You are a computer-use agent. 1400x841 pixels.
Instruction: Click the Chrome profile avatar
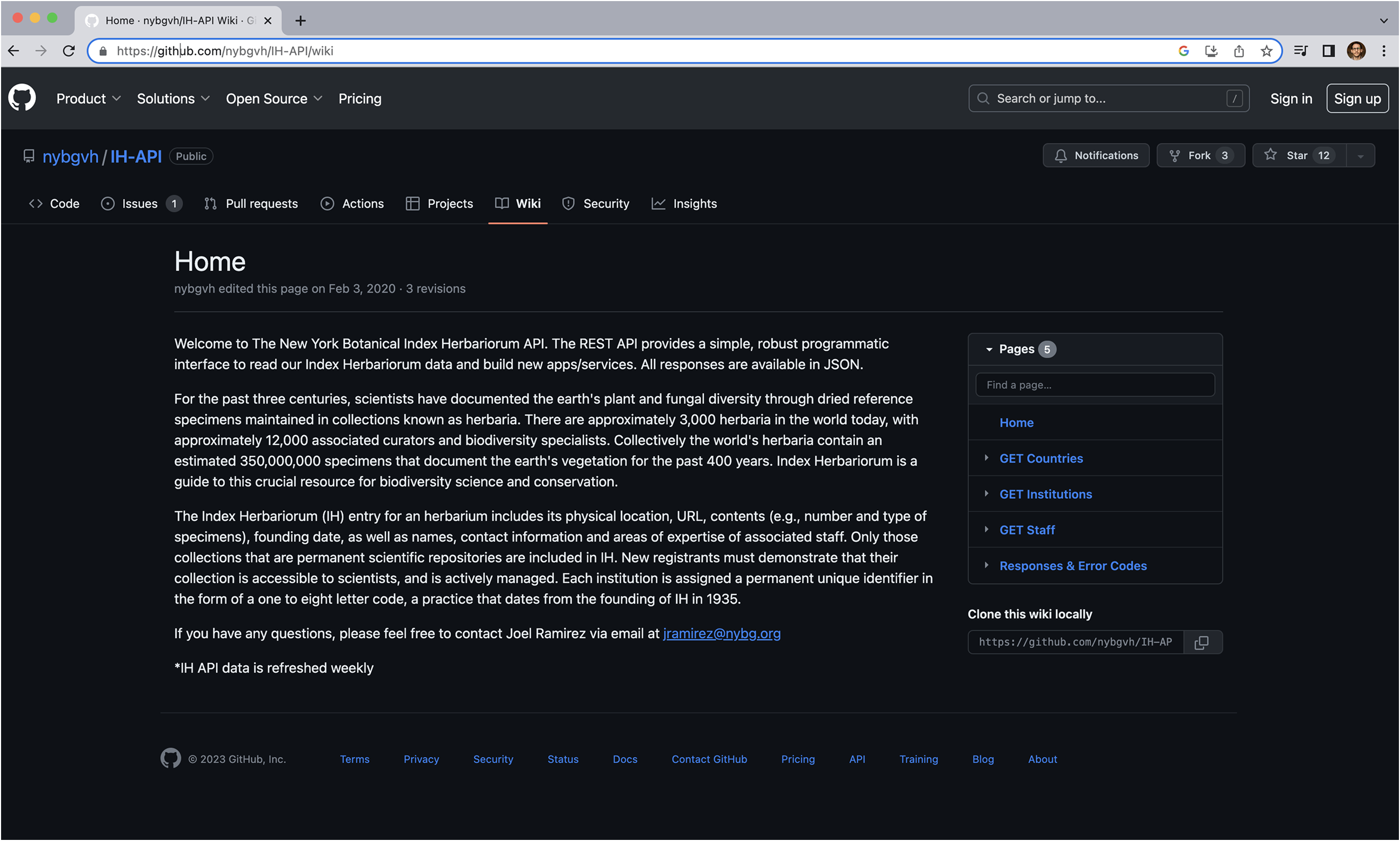tap(1356, 51)
